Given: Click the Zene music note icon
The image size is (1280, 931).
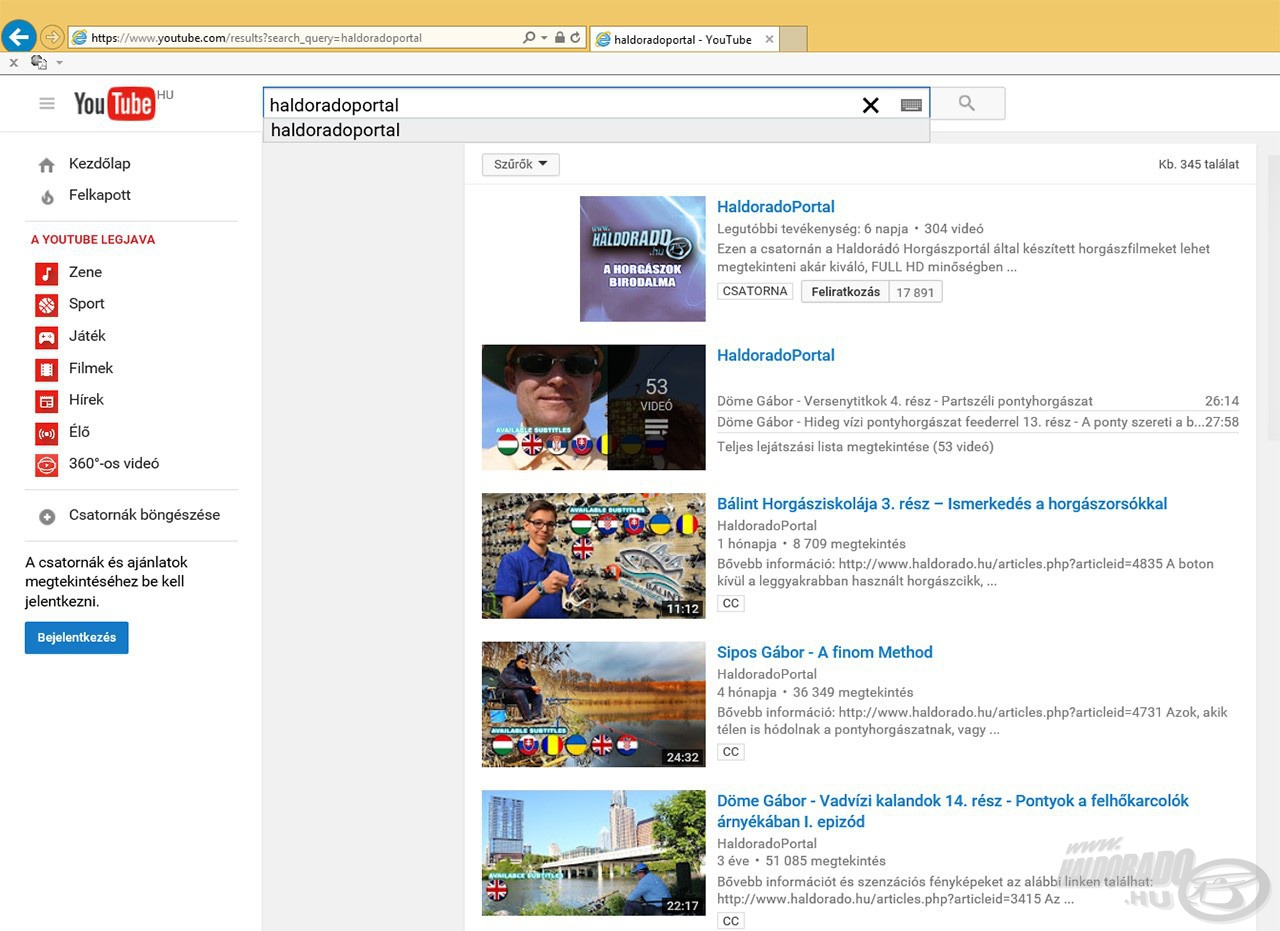Looking at the screenshot, I should pos(47,273).
